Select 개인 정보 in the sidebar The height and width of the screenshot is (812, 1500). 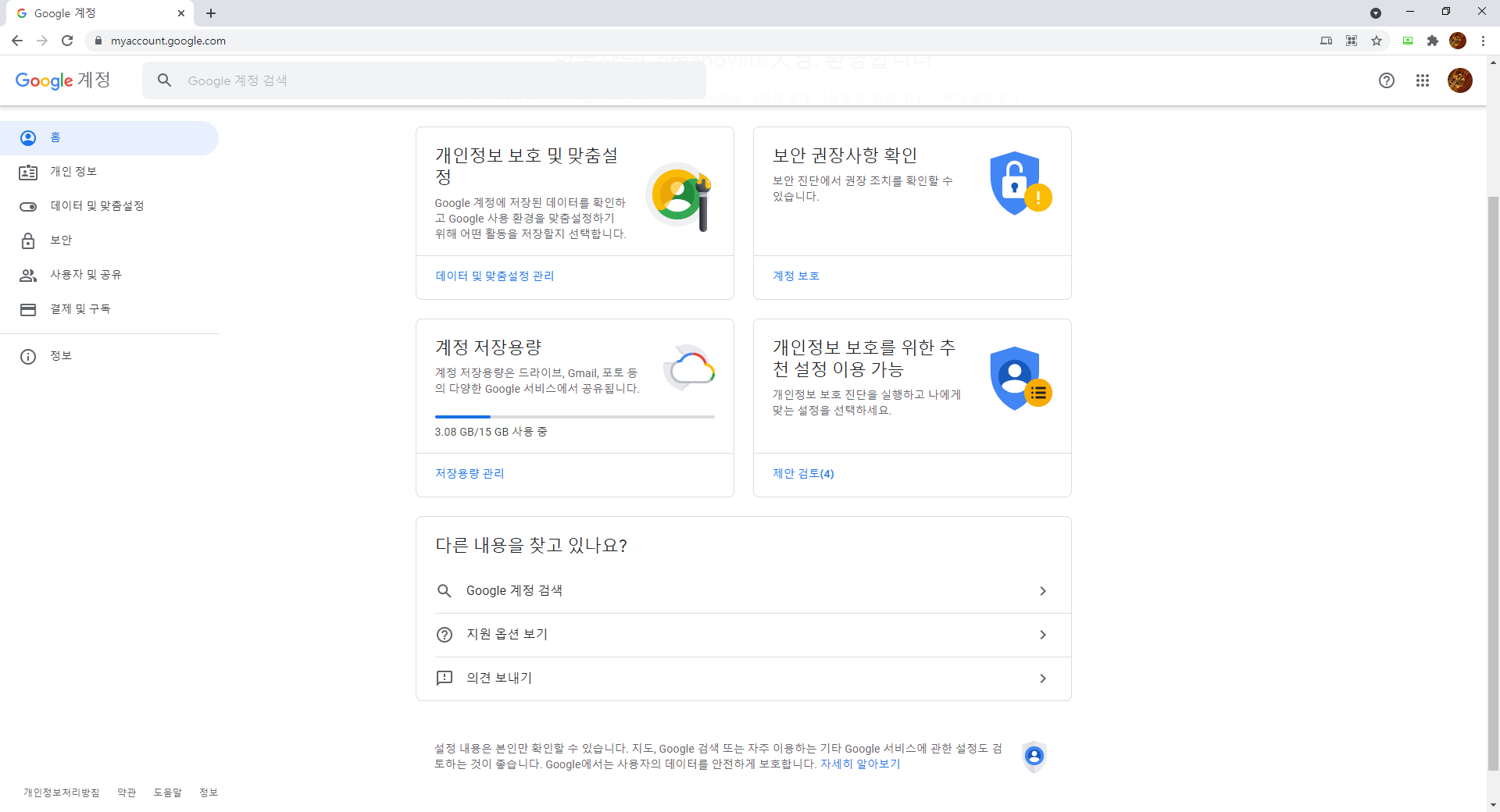pyautogui.click(x=109, y=173)
